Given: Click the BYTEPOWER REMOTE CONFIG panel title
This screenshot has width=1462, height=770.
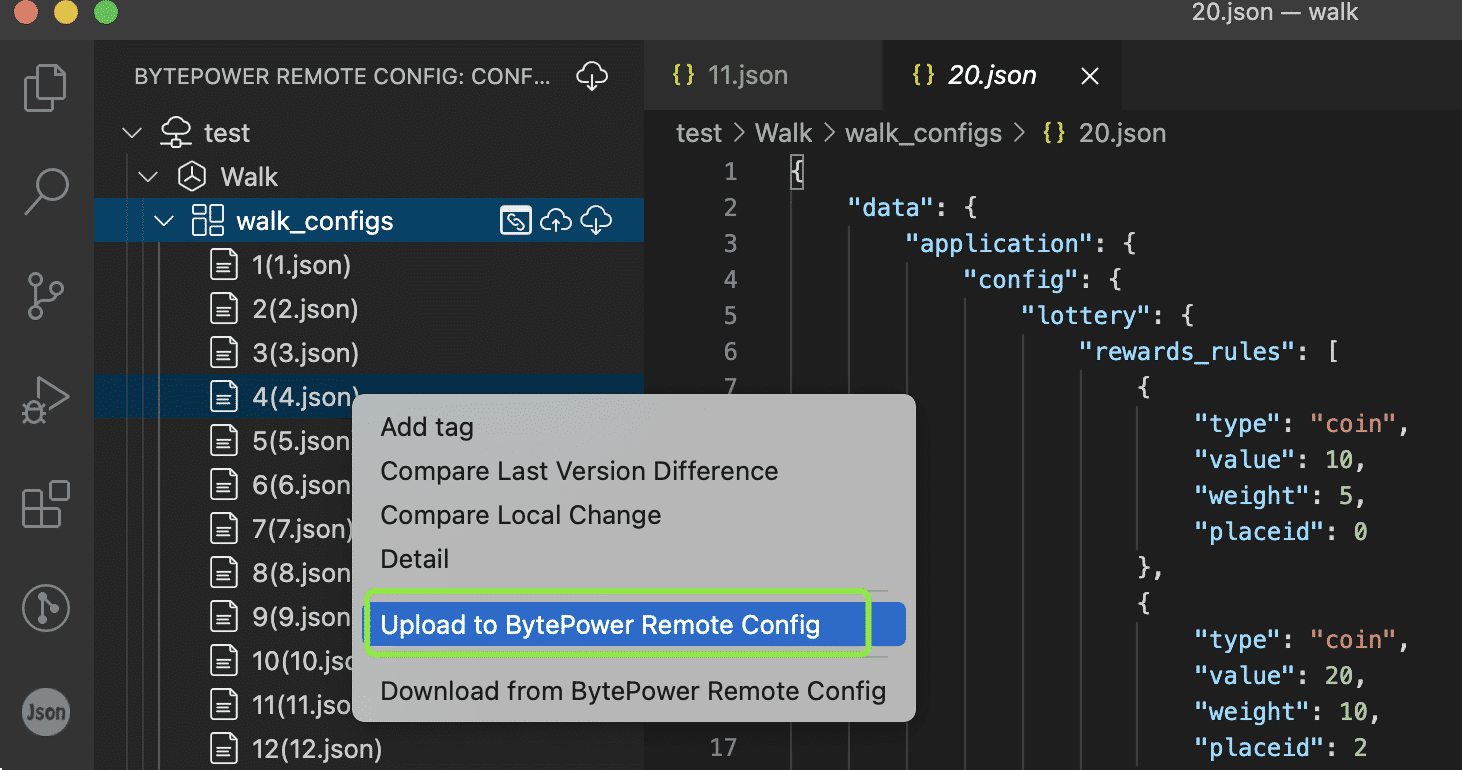Looking at the screenshot, I should tap(342, 77).
